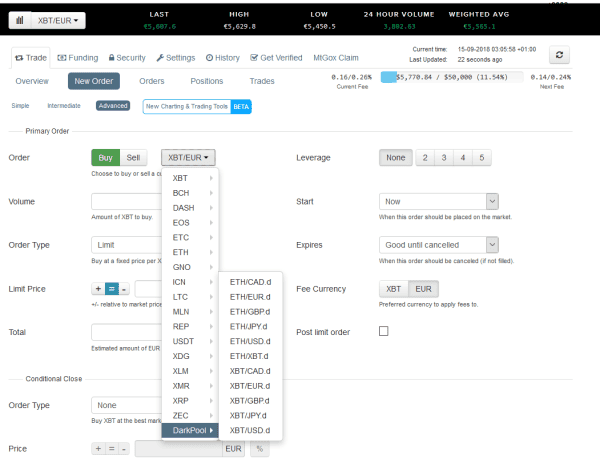Viewport: 600px width, 472px height.
Task: Expand the ETH submenu
Action: point(190,252)
